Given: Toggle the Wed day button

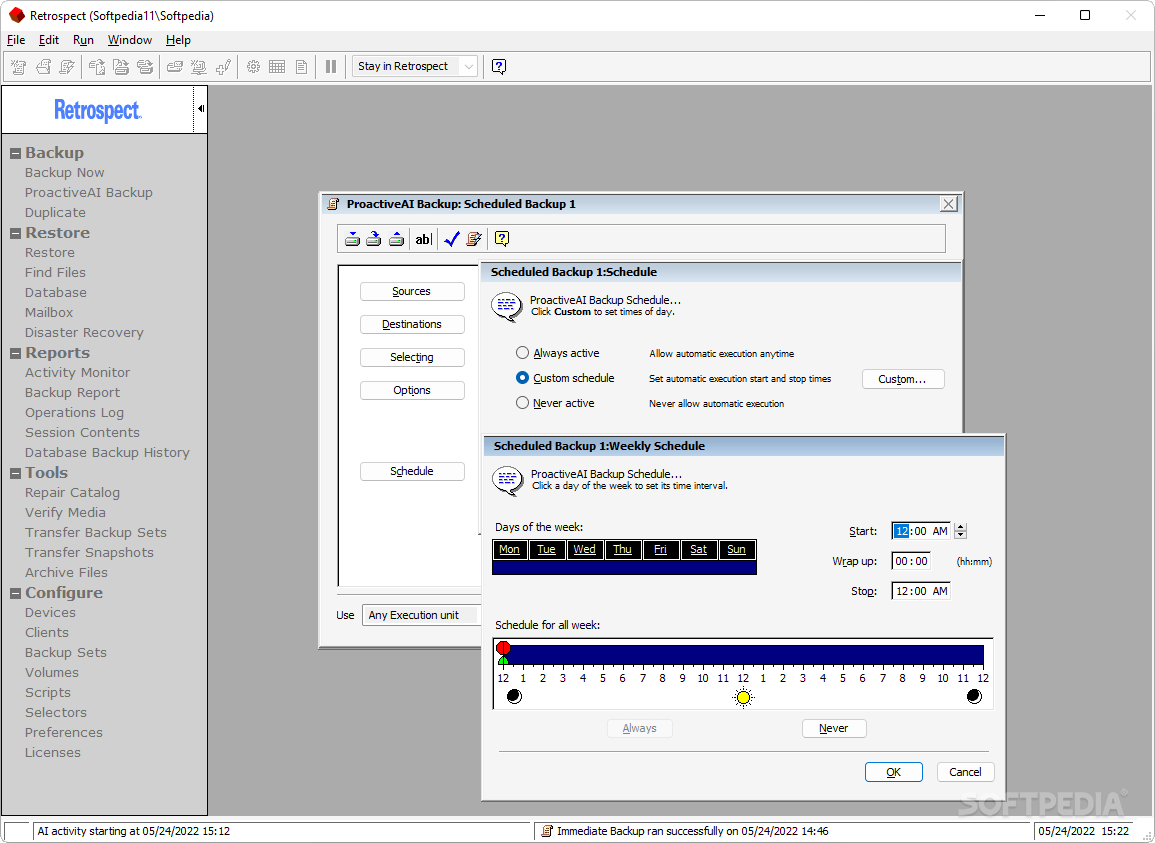Looking at the screenshot, I should (584, 550).
